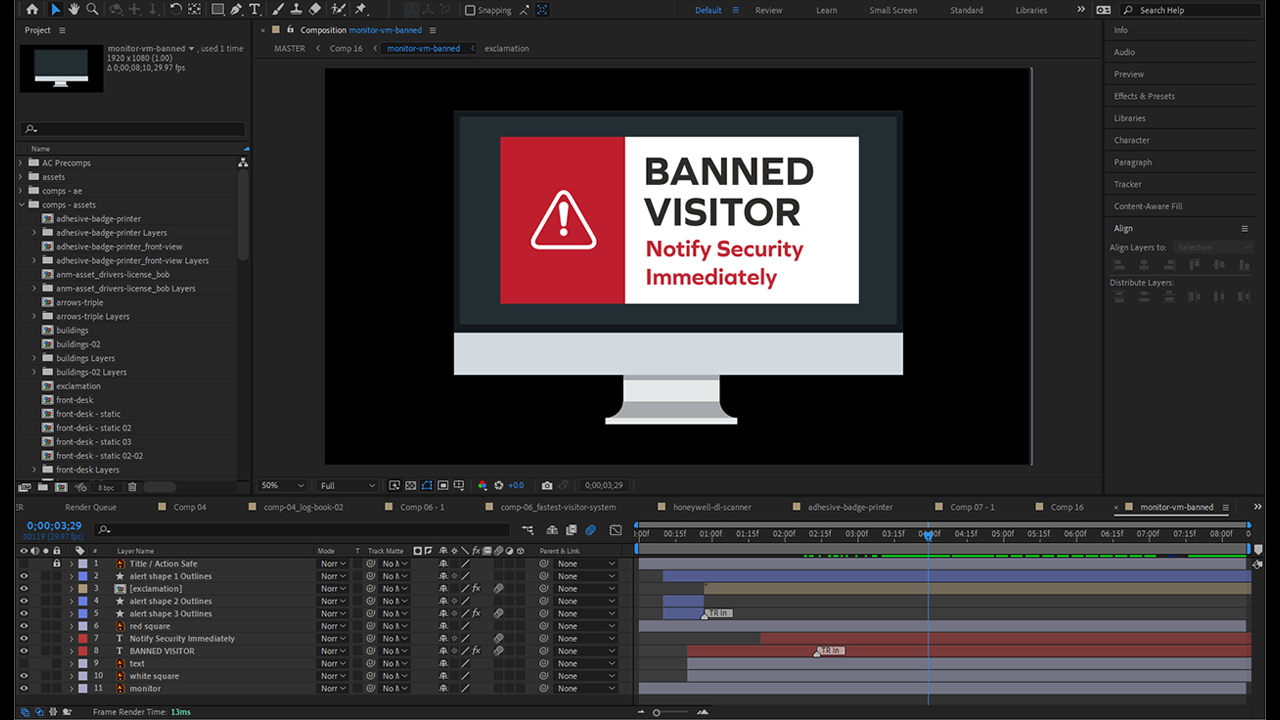Switch to the Comp 04 timeline tab
Image resolution: width=1280 pixels, height=720 pixels.
190,507
